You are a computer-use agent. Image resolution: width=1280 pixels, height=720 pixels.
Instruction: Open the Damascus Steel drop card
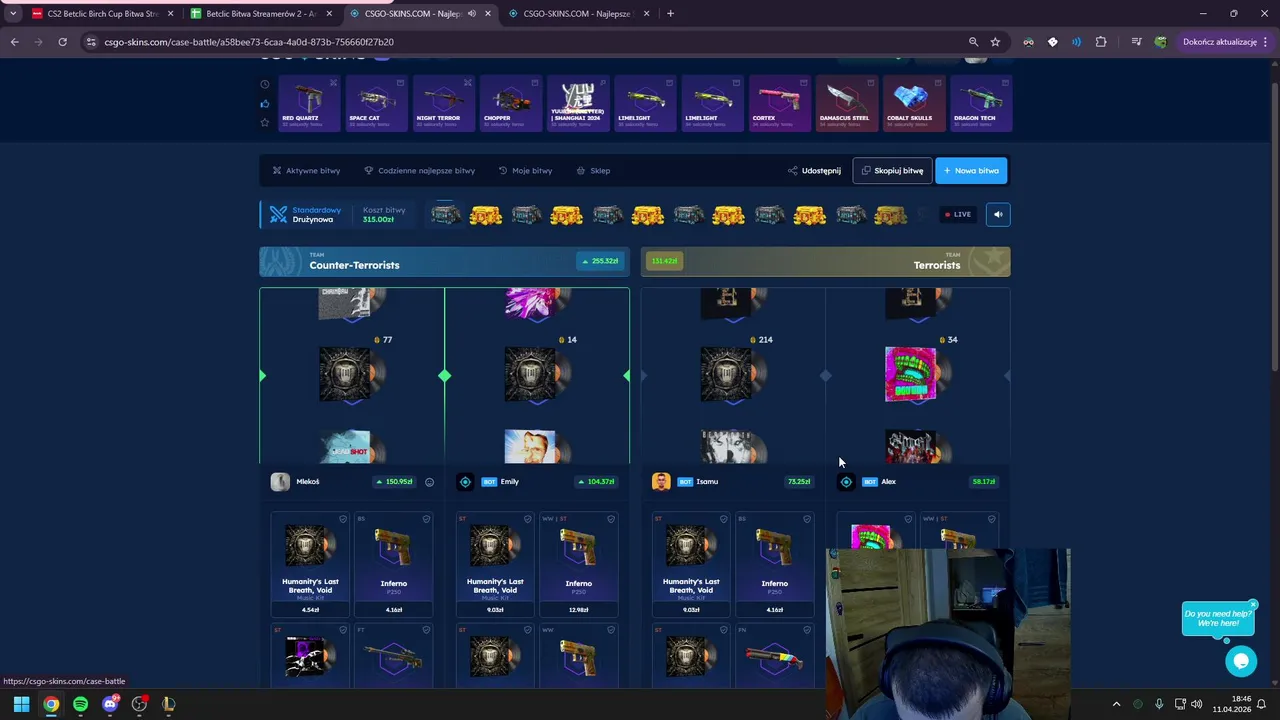click(846, 103)
